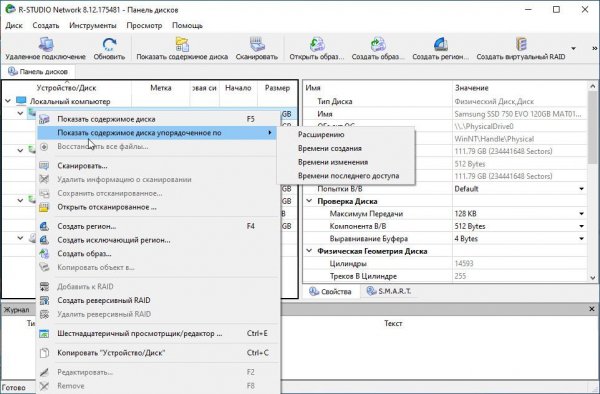Click the Создать образ toolbar icon
The width and height of the screenshot is (600, 394).
(378, 44)
